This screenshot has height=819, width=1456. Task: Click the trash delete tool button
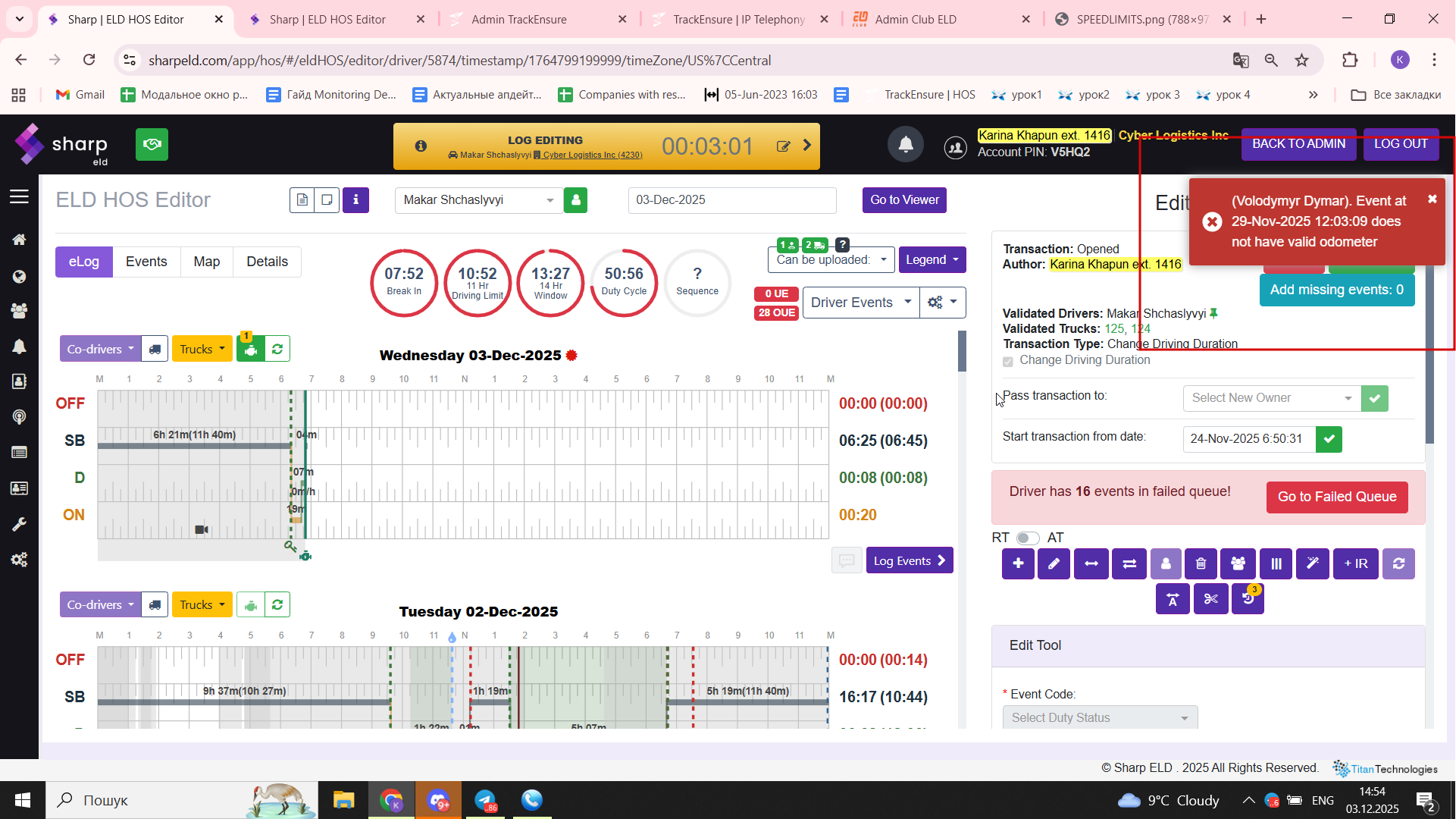[1201, 563]
